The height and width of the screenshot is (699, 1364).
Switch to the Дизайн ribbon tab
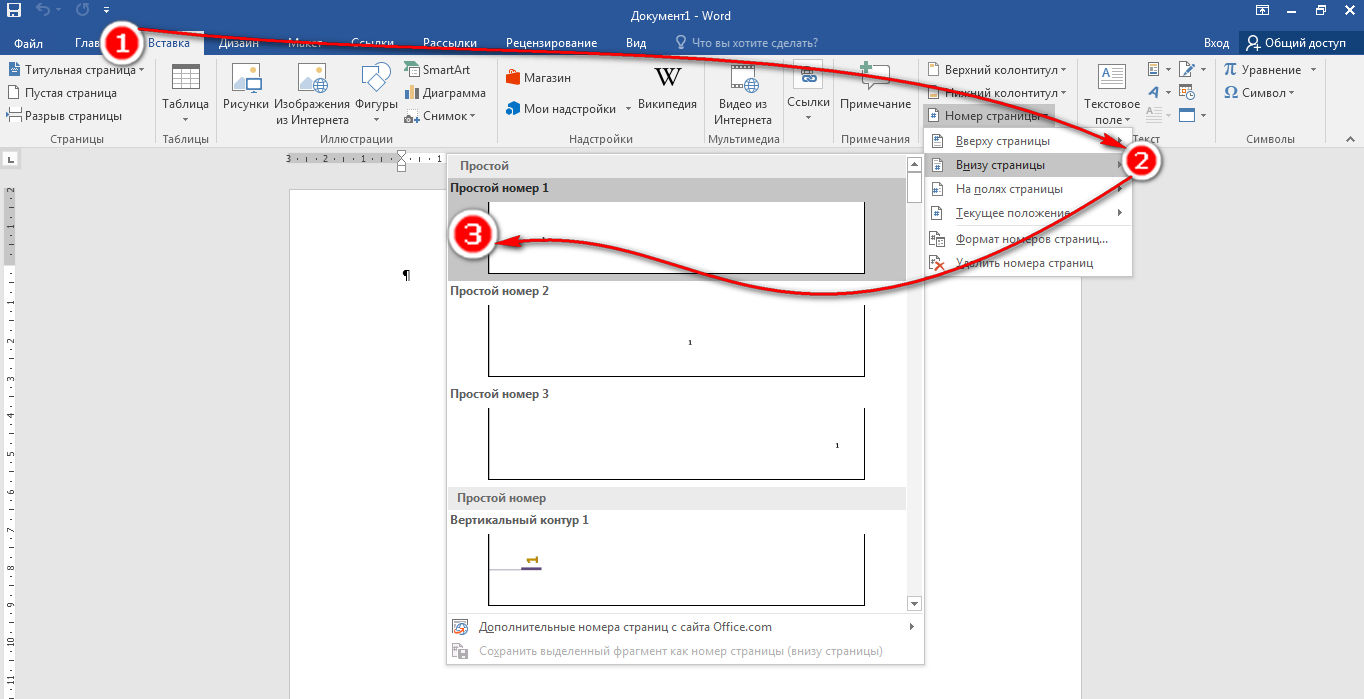tap(239, 43)
